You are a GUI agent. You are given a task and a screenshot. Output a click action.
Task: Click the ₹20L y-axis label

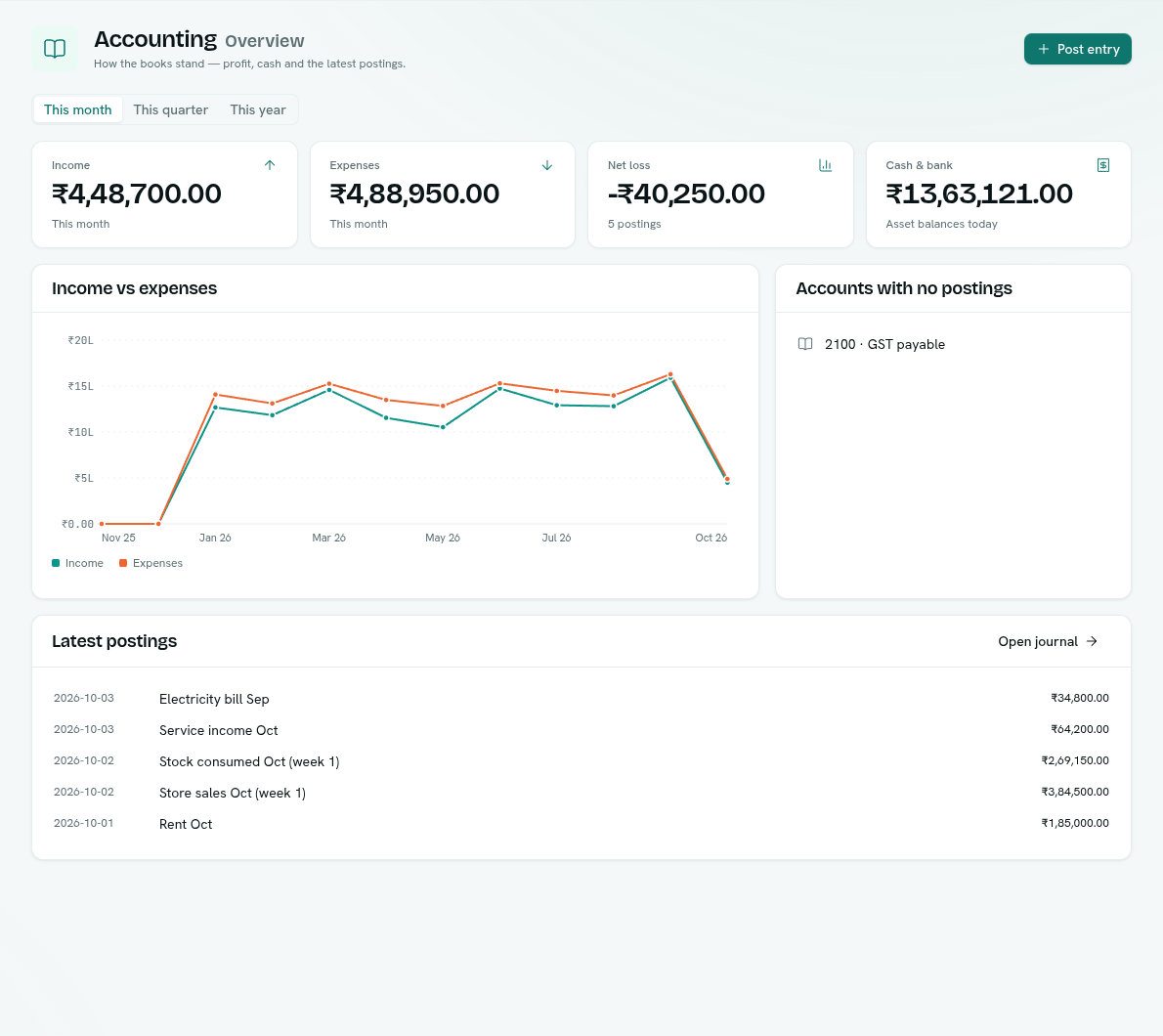[81, 340]
